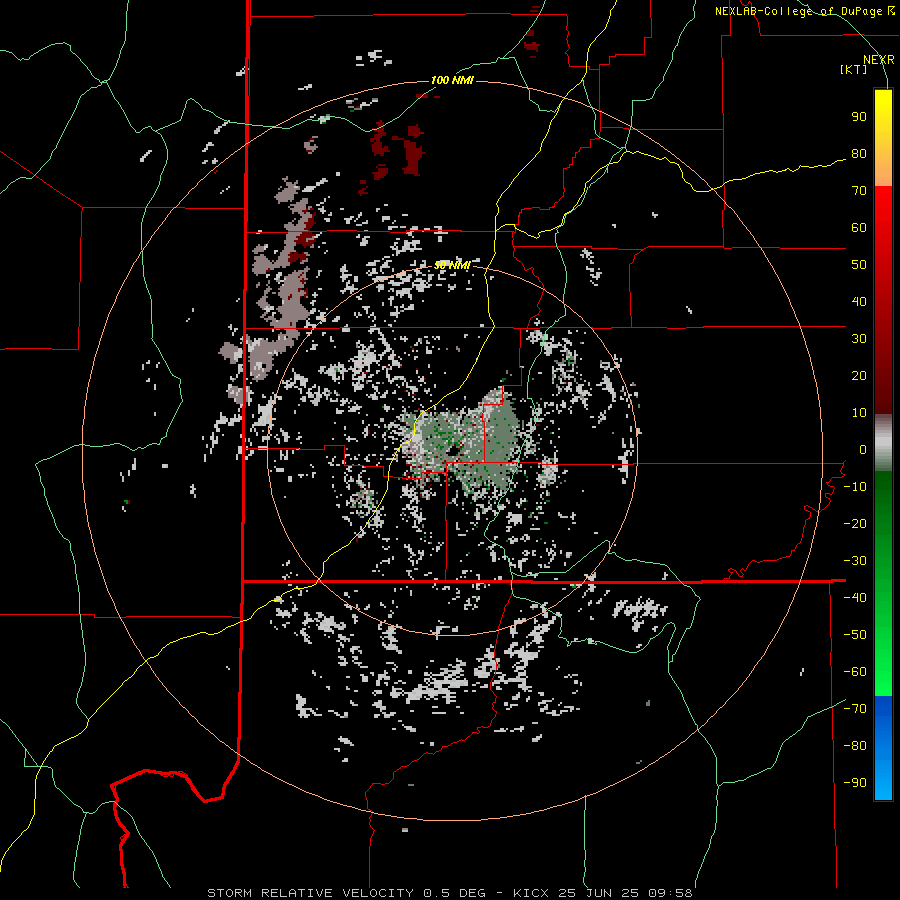Click the gray zero-velocity segment of color bar
The height and width of the screenshot is (900, 900).
tap(883, 443)
